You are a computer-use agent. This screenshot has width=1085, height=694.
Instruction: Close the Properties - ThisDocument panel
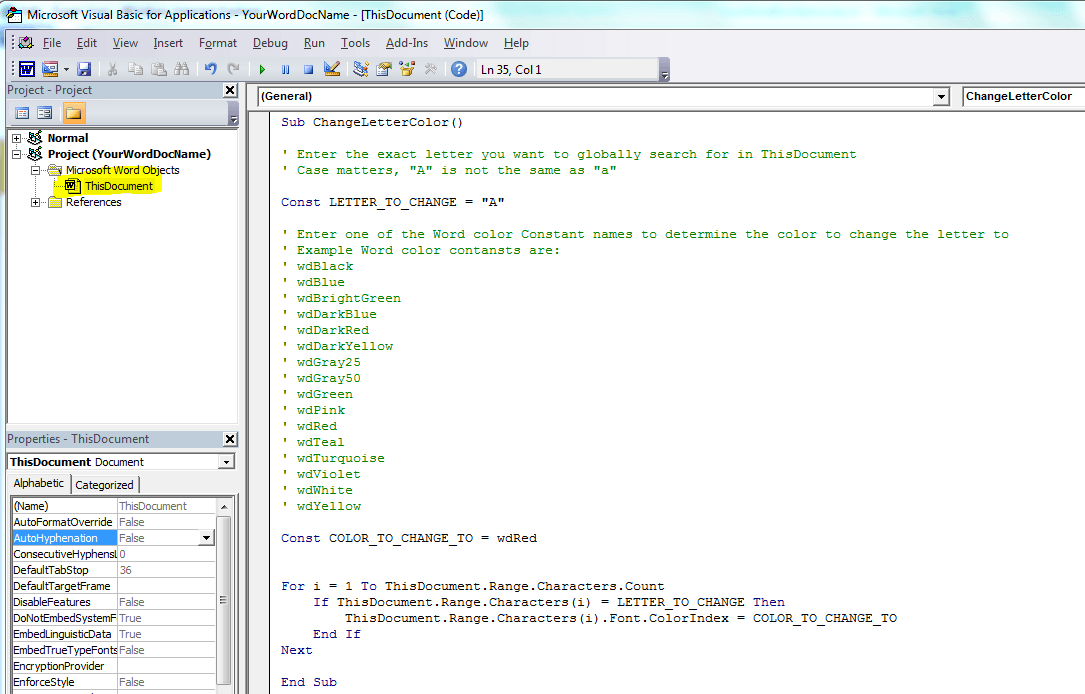click(x=230, y=439)
